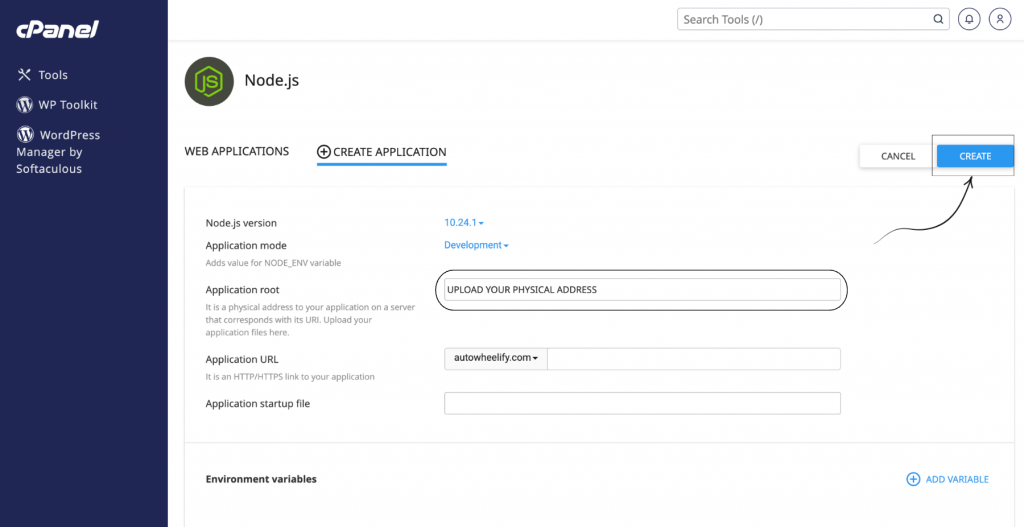Open WP Toolkit in sidebar
The height and width of the screenshot is (527, 1024).
57,104
